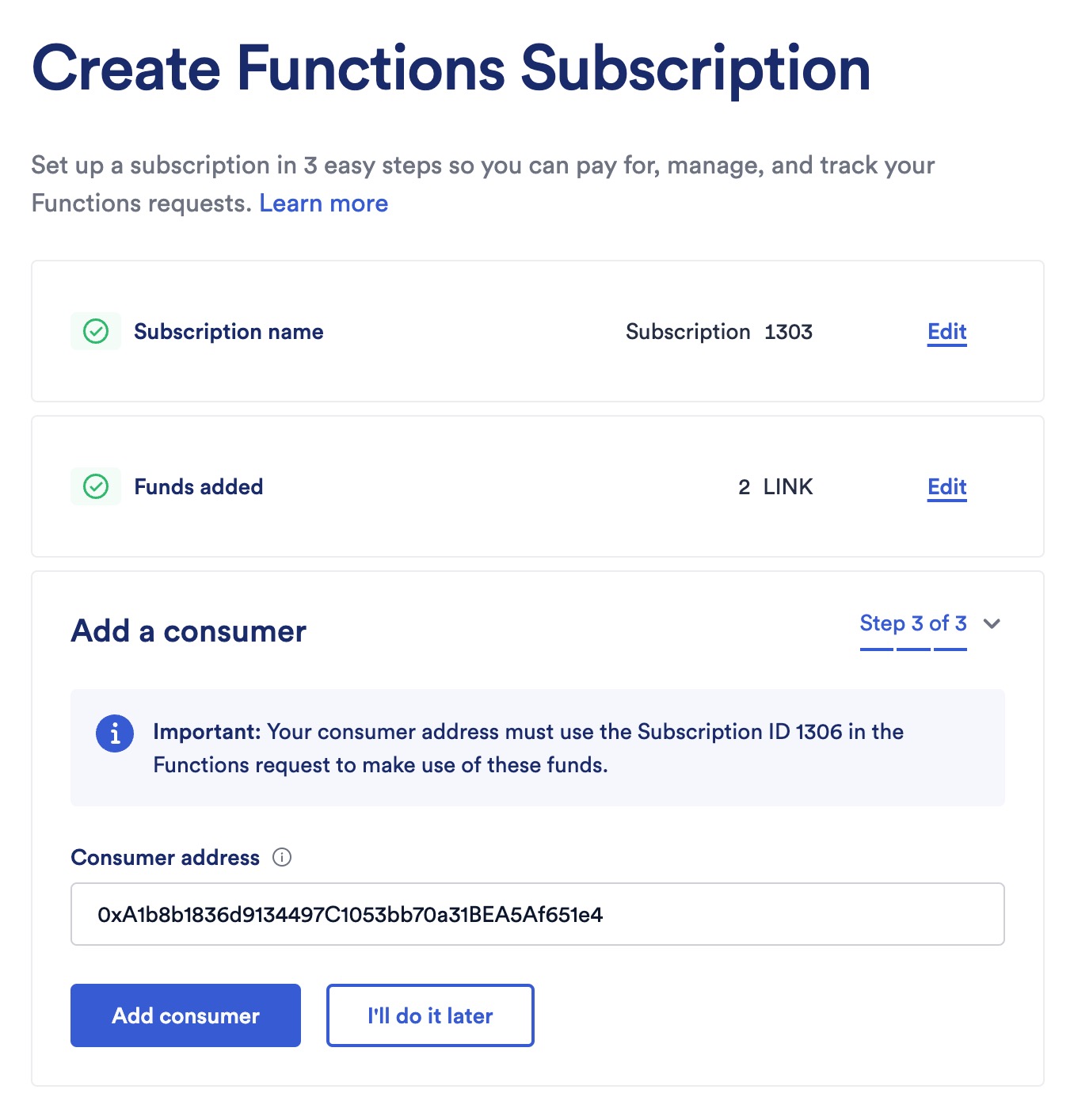The height and width of the screenshot is (1120, 1074).
Task: Click the Step 3 of 3 label
Action: click(912, 623)
